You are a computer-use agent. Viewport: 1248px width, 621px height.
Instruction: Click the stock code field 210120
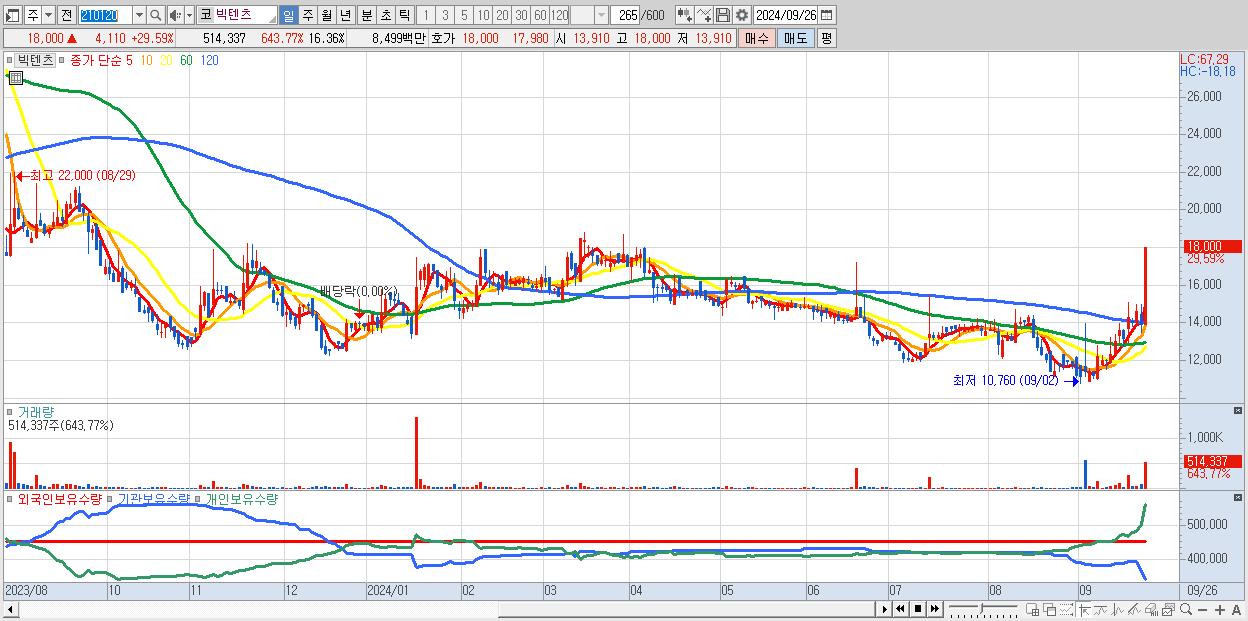pyautogui.click(x=105, y=15)
